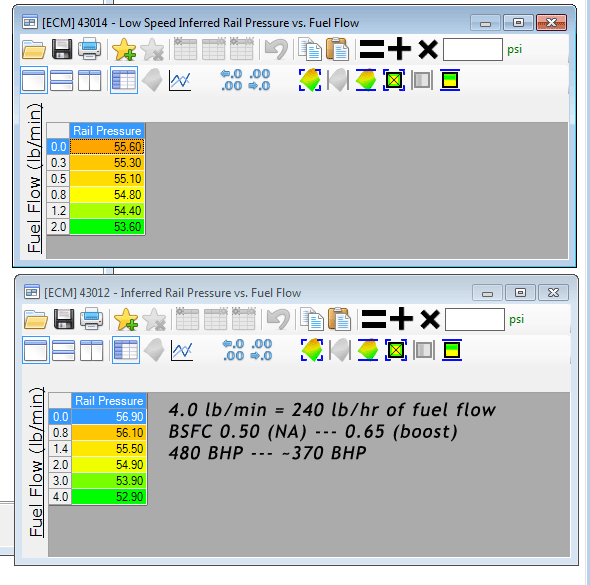This screenshot has width=590, height=585.
Task: Open 2D line chart view in 43012 window
Action: pos(182,350)
